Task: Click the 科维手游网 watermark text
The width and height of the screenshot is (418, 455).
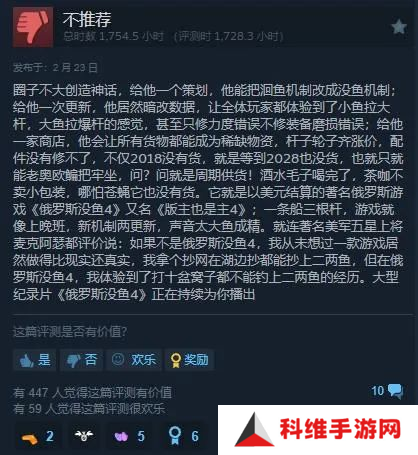Action: click(340, 429)
